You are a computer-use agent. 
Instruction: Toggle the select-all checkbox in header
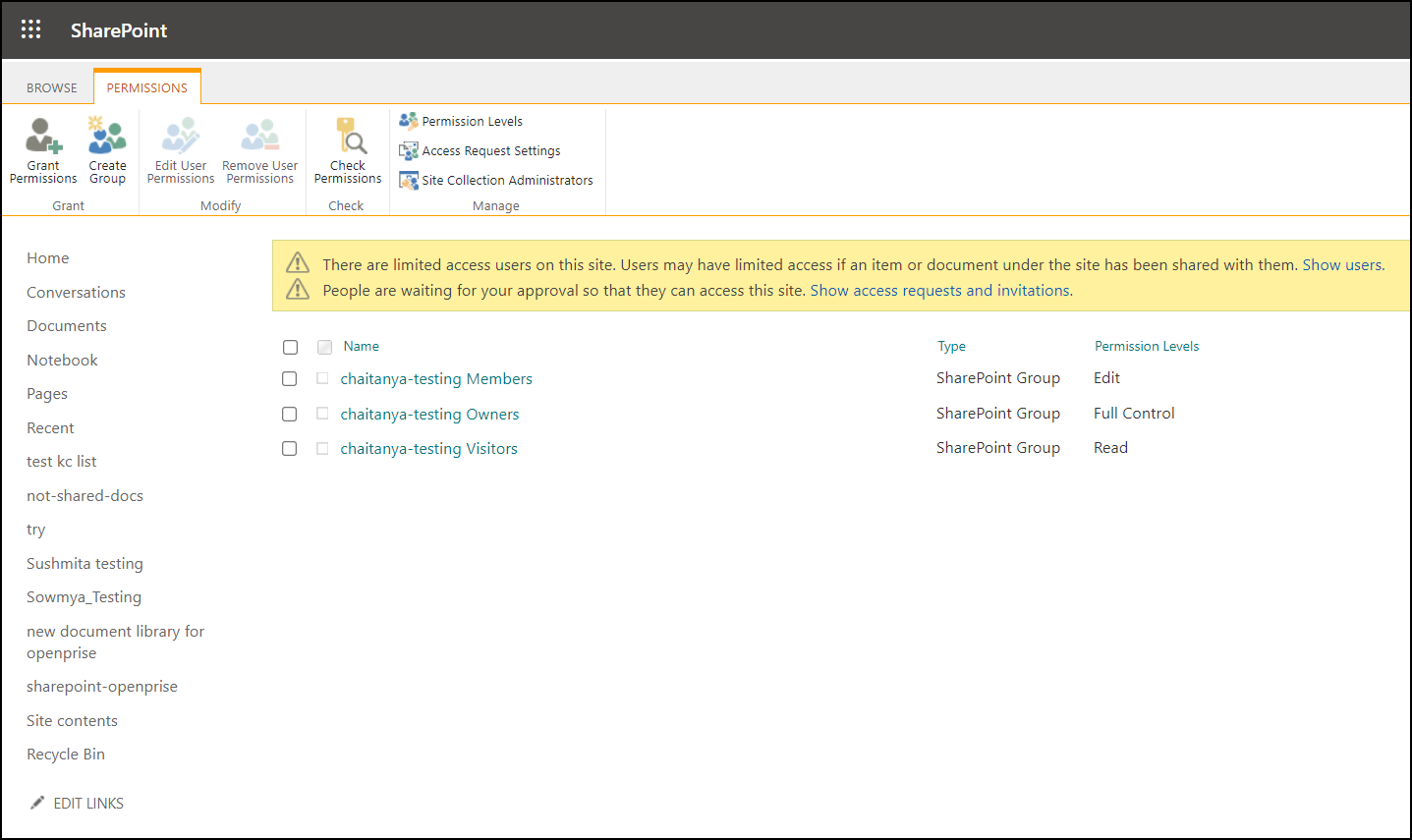point(290,347)
